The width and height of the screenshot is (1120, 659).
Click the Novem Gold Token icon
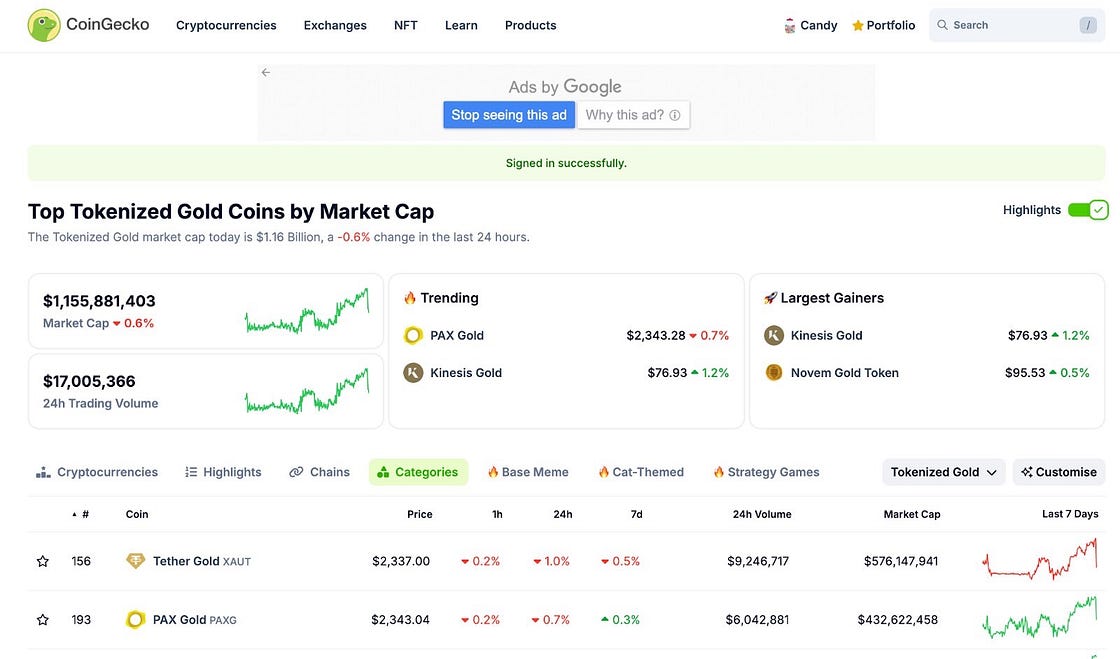[x=774, y=373]
